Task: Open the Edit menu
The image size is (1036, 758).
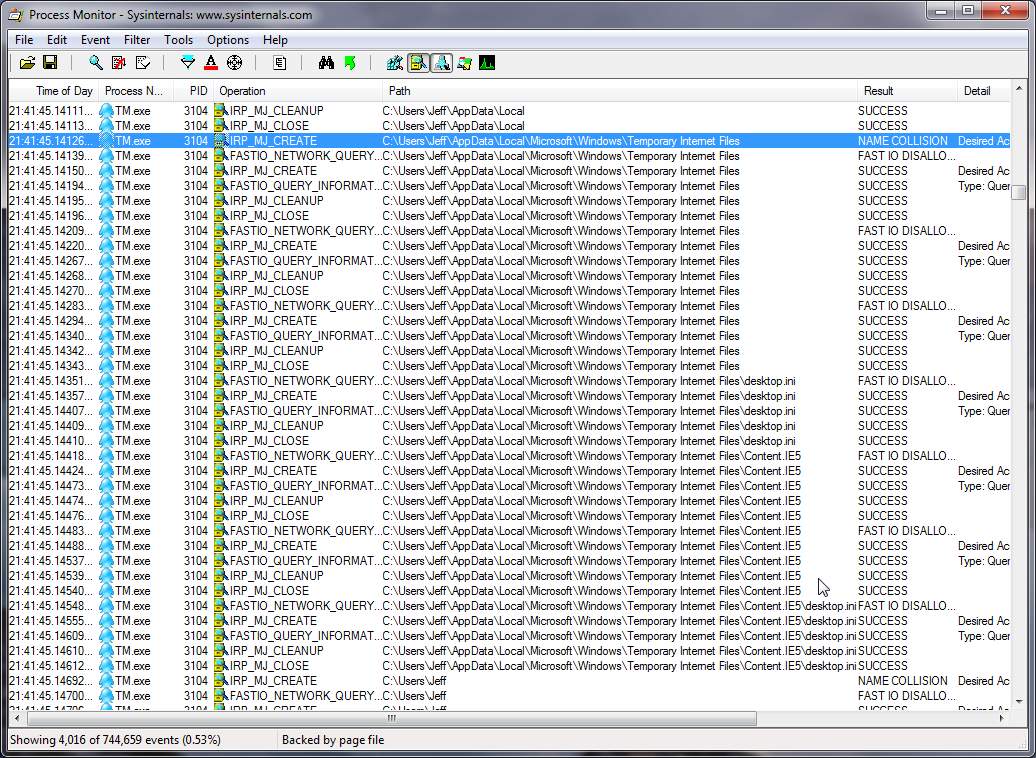Action: point(57,40)
